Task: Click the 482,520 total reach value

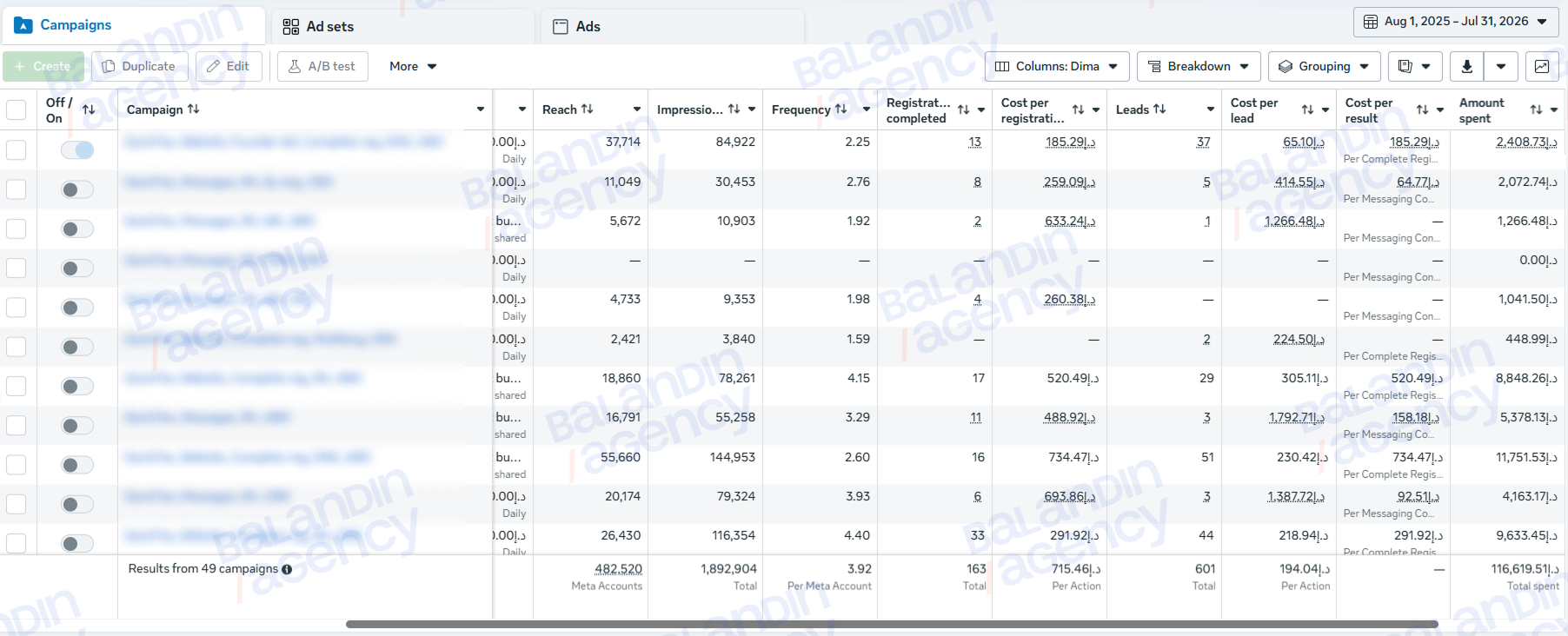Action: coord(618,569)
